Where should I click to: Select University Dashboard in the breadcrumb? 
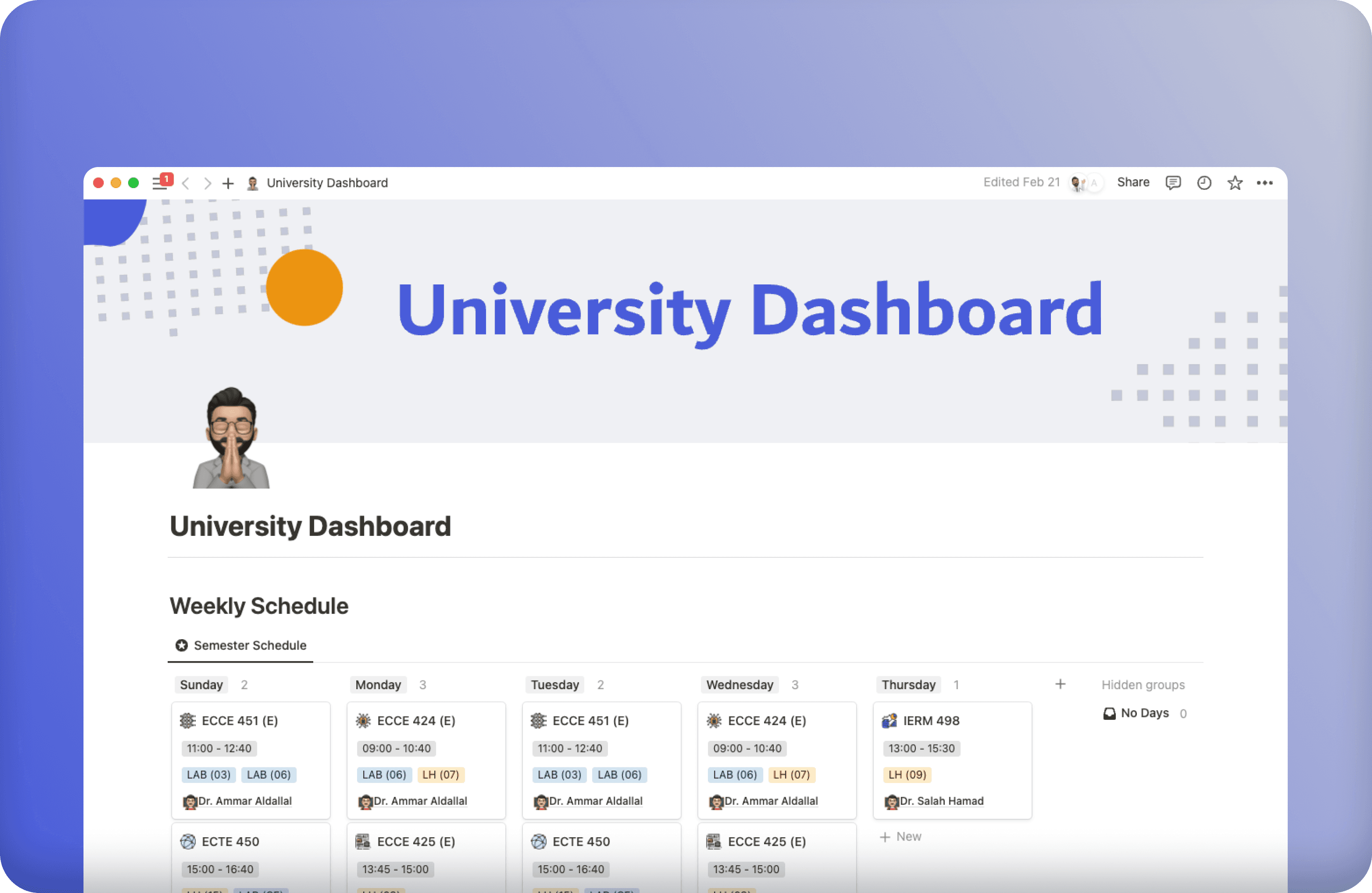point(326,183)
